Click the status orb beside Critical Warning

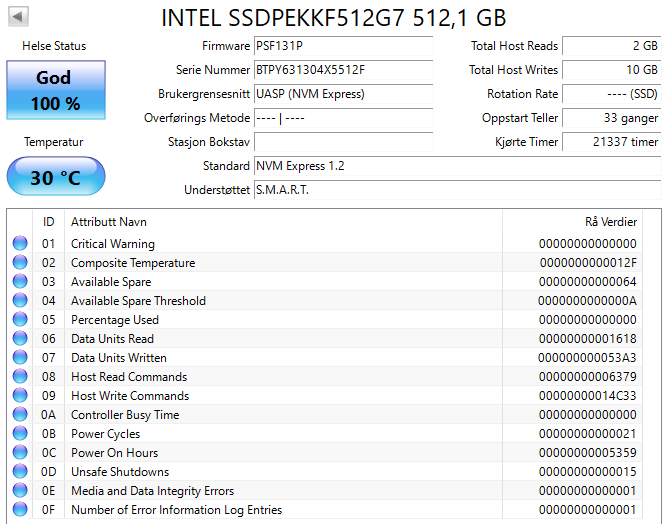[20, 244]
